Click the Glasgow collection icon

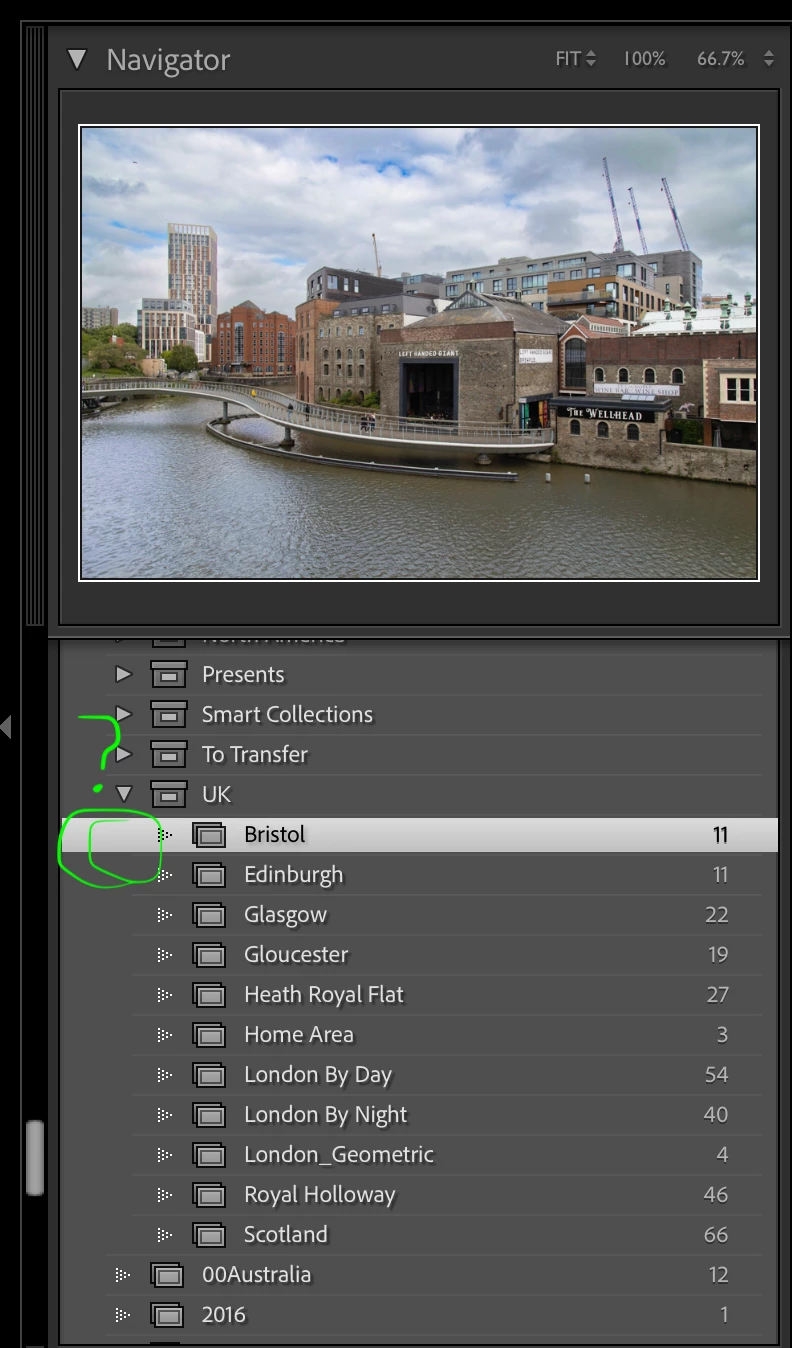click(x=209, y=915)
